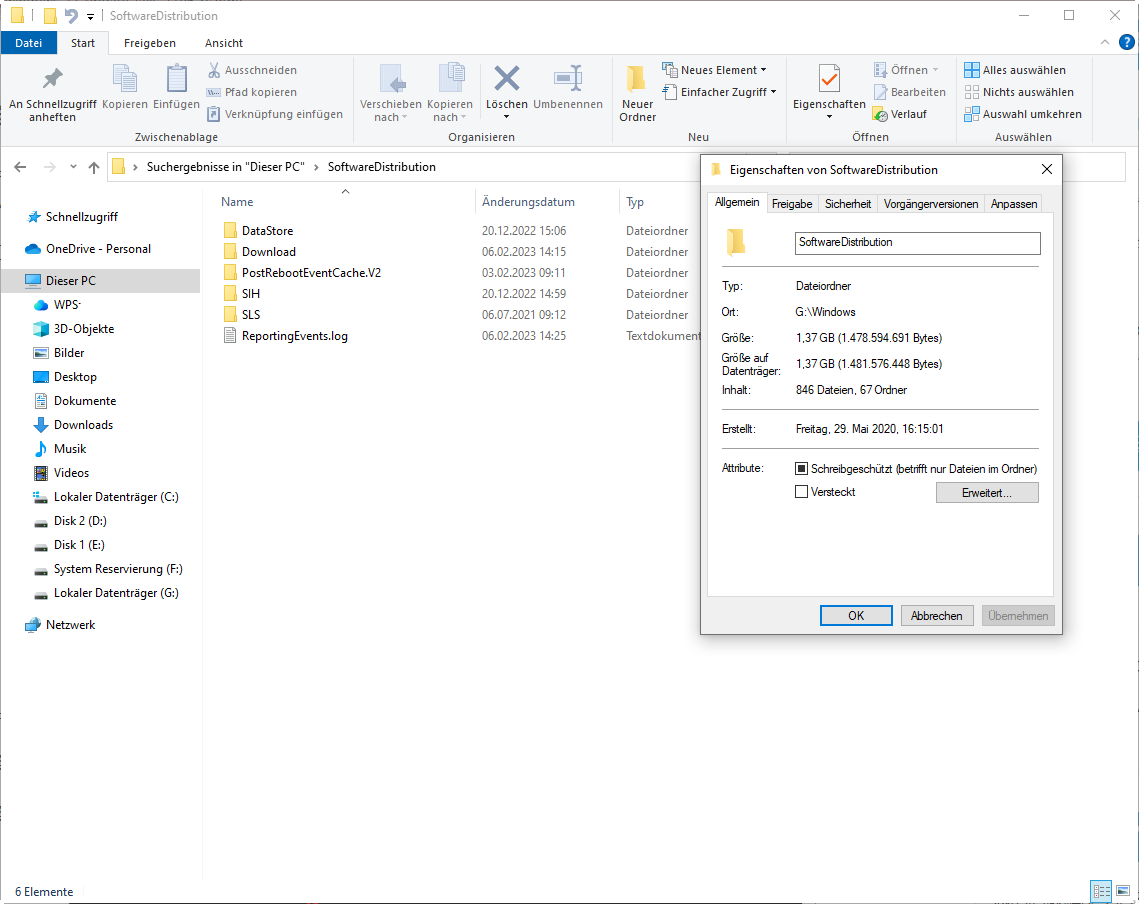1139x904 pixels.
Task: Sort by Name column header
Action: pyautogui.click(x=238, y=202)
